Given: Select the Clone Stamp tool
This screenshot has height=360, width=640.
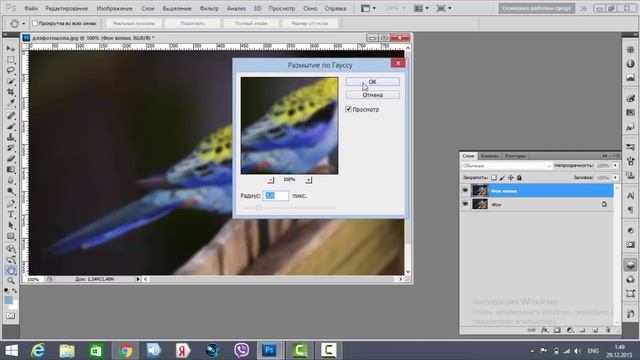Looking at the screenshot, I should click(11, 137).
